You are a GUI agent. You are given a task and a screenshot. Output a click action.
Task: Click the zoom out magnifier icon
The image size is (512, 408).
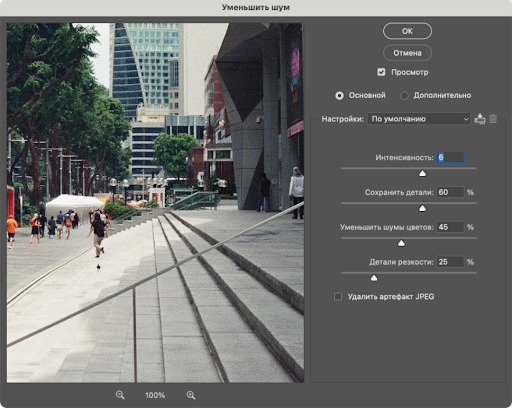tap(120, 395)
